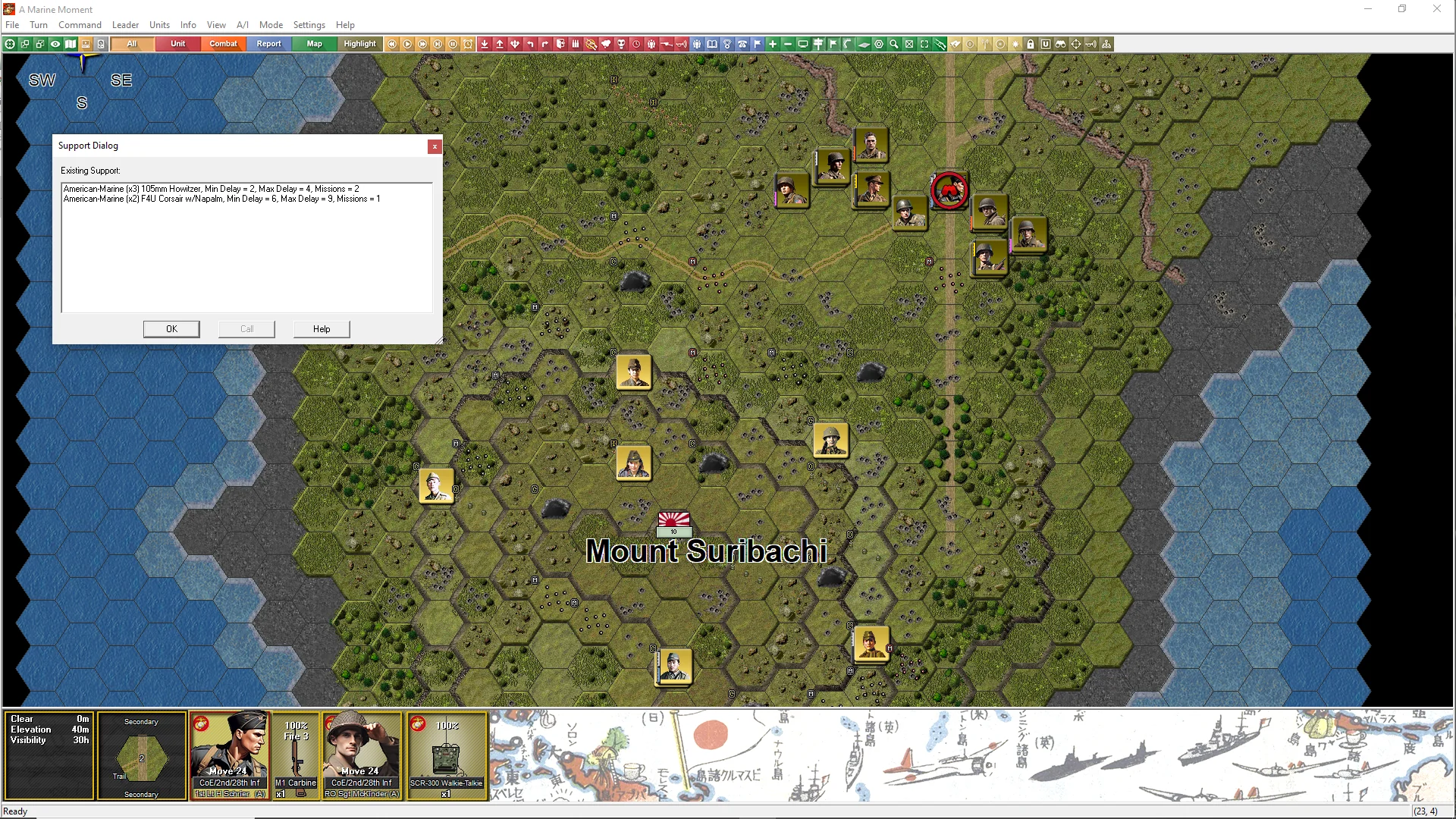Click the magnifying glass zoom icon
This screenshot has height=819, width=1456.
[893, 44]
